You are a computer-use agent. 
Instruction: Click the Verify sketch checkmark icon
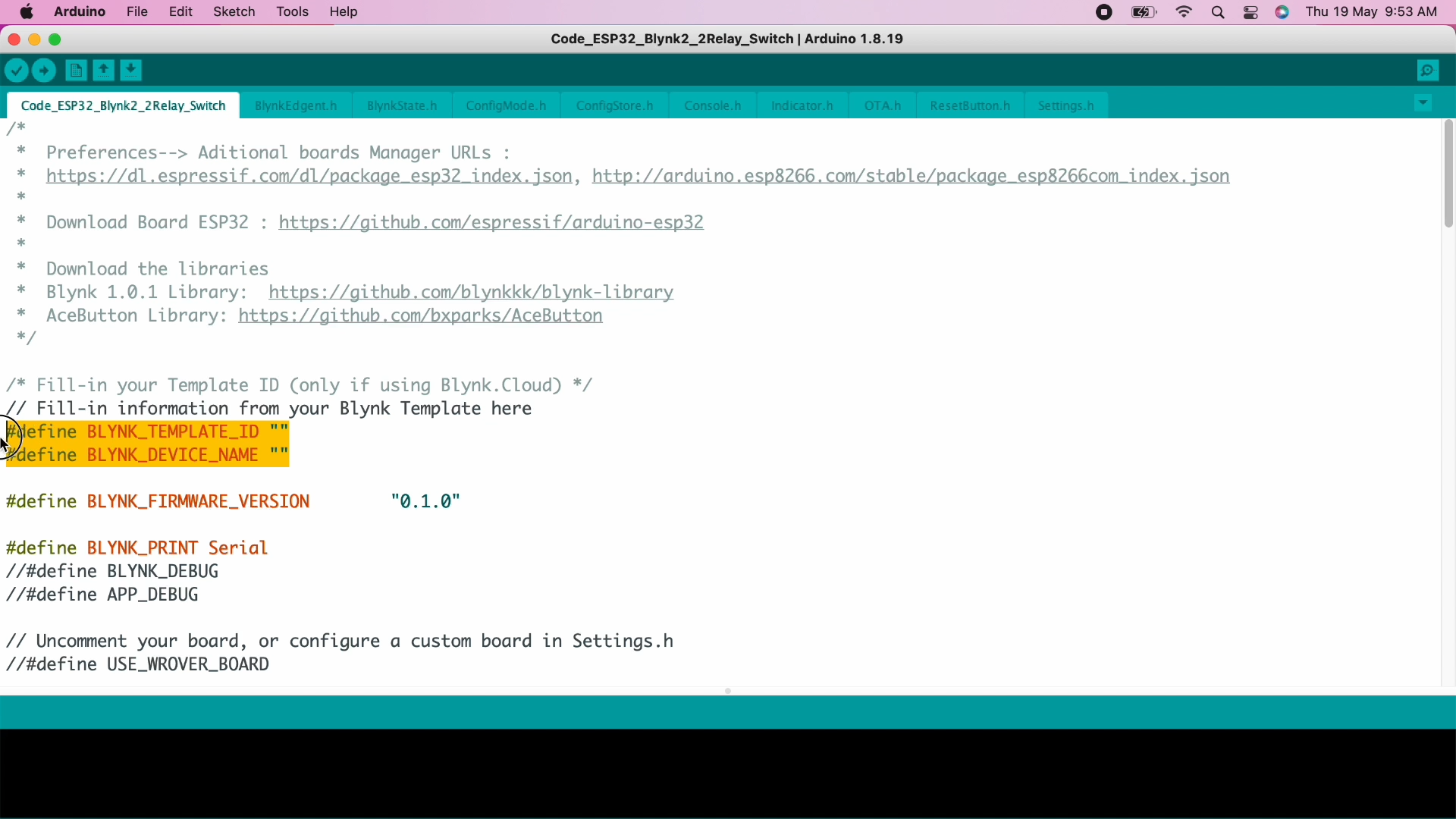click(x=17, y=71)
